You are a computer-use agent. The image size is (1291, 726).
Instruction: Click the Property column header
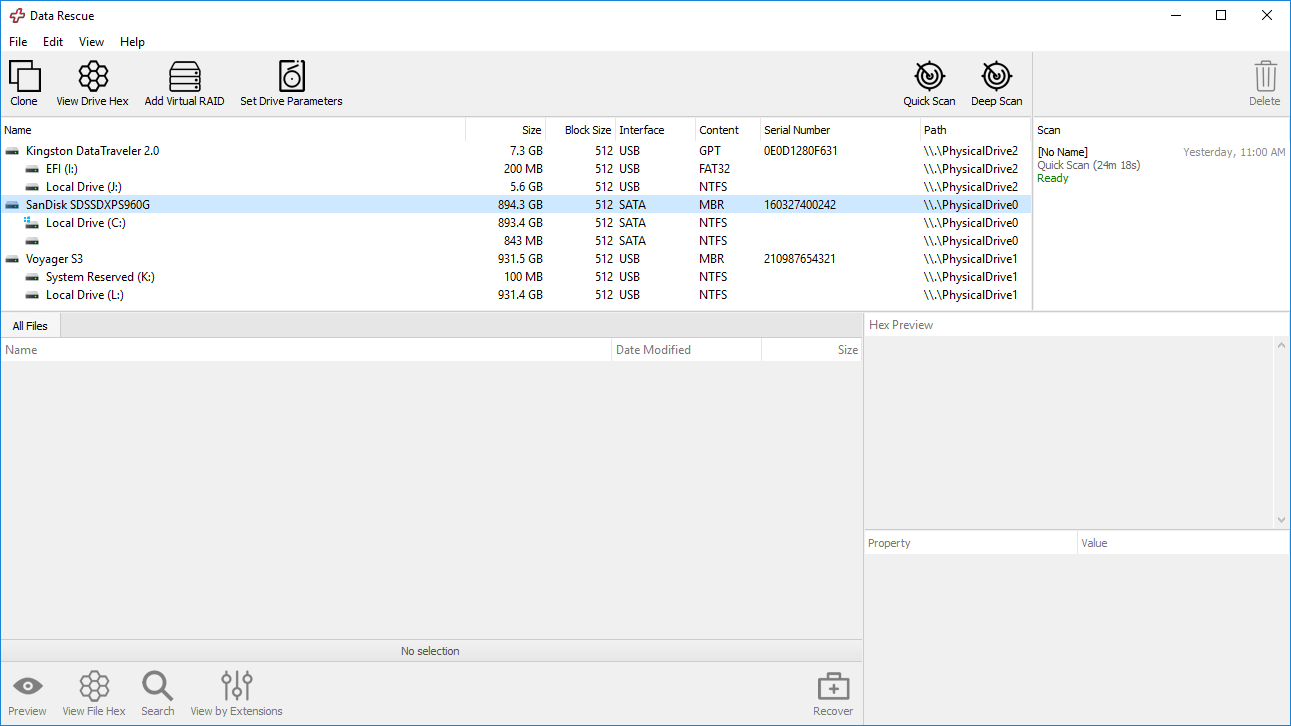click(971, 543)
